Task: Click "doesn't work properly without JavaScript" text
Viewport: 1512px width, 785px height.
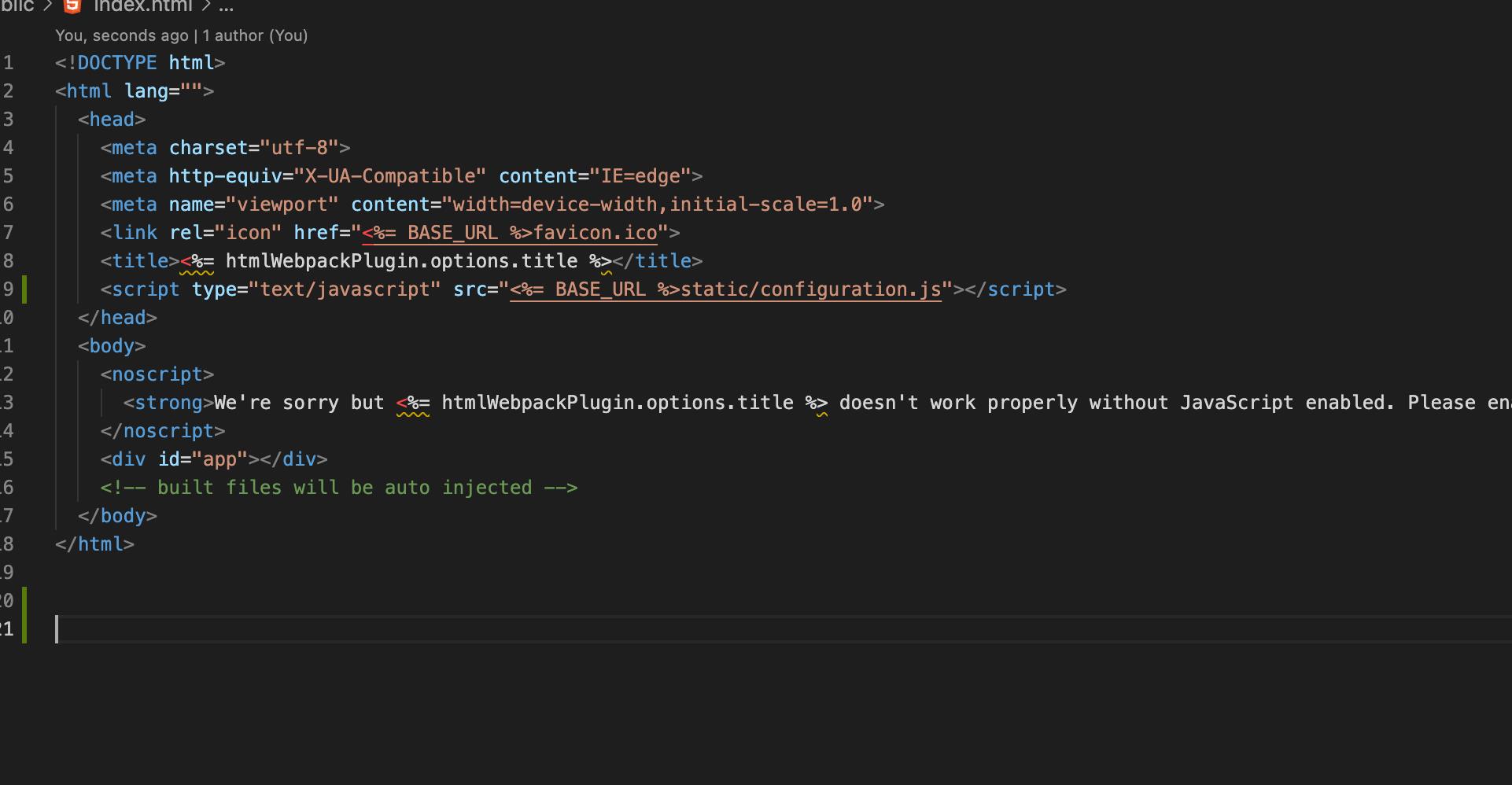Action: 1066,403
